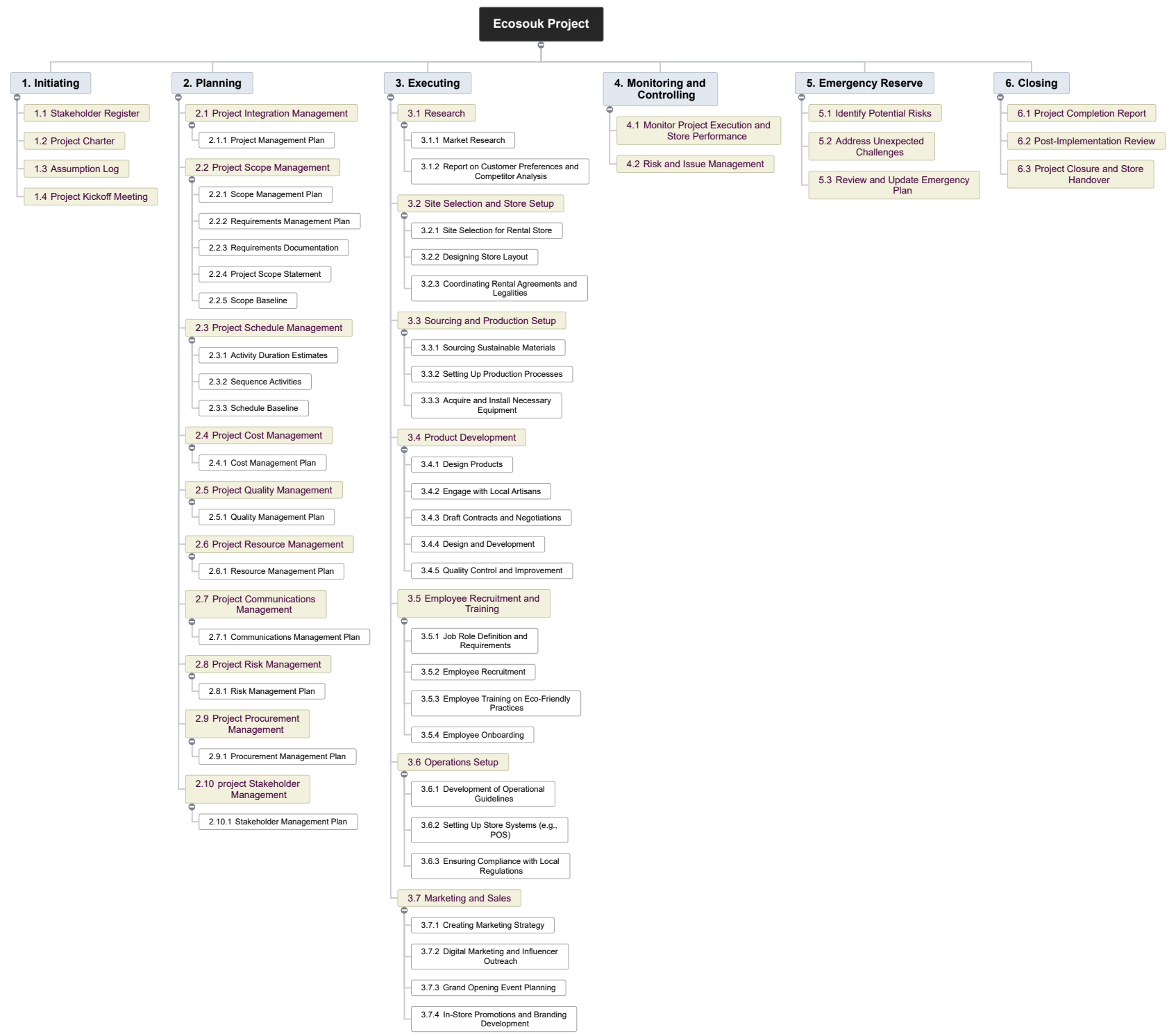The height and width of the screenshot is (1034, 1176).
Task: Collapse 3.4 Product Development subtopics
Action: click(x=404, y=450)
